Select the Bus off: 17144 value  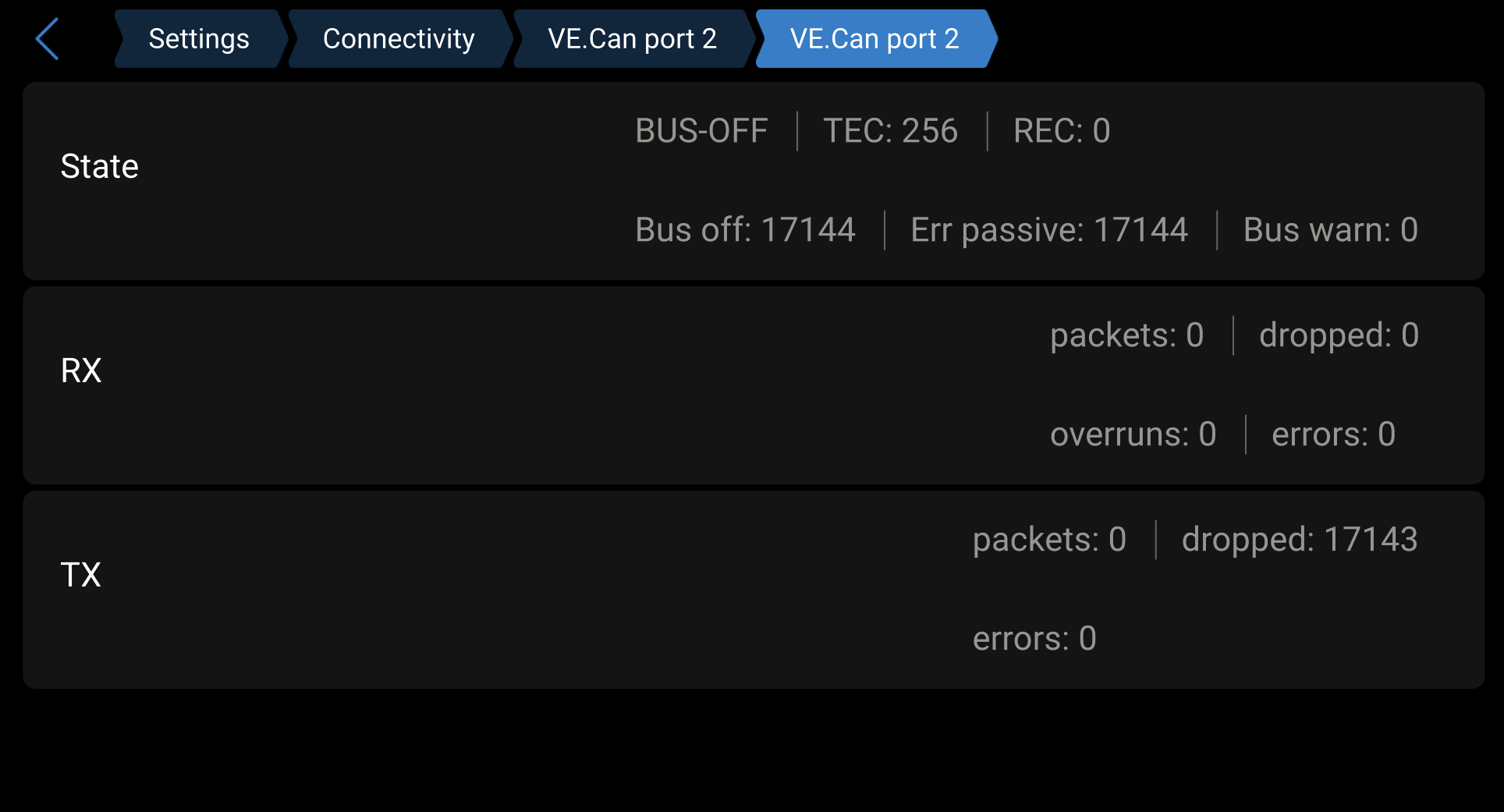(745, 230)
